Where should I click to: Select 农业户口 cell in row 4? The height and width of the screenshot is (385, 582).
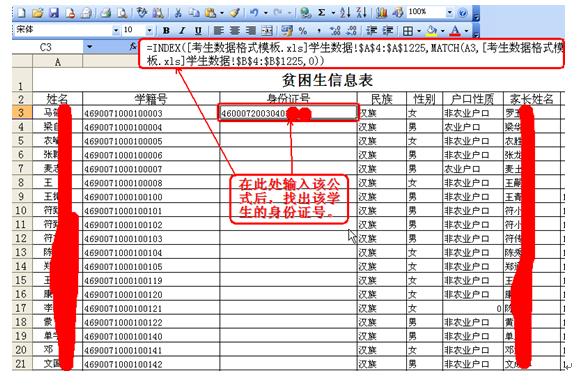(473, 127)
